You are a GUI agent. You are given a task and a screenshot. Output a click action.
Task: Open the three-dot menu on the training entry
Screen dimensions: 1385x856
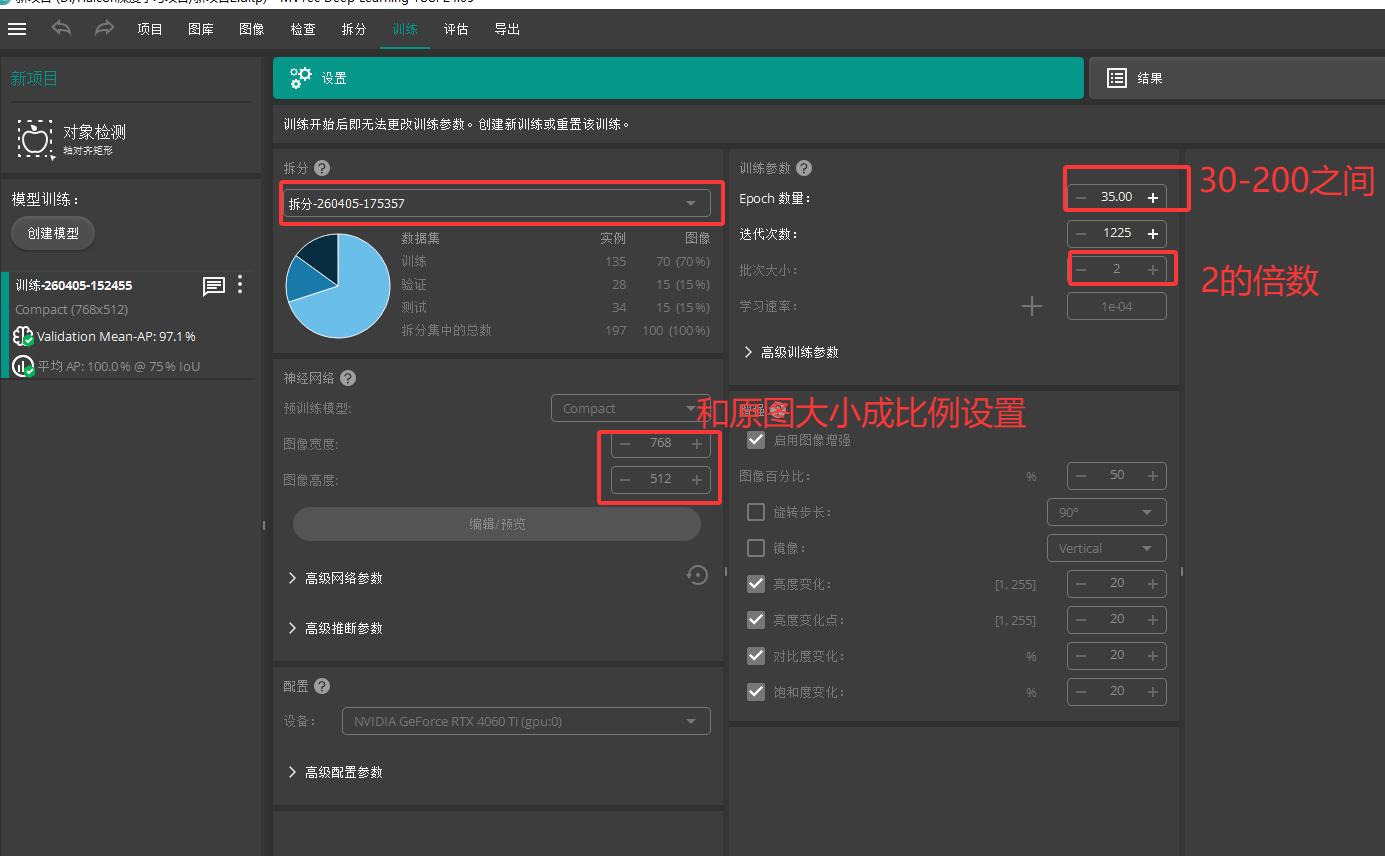[240, 286]
